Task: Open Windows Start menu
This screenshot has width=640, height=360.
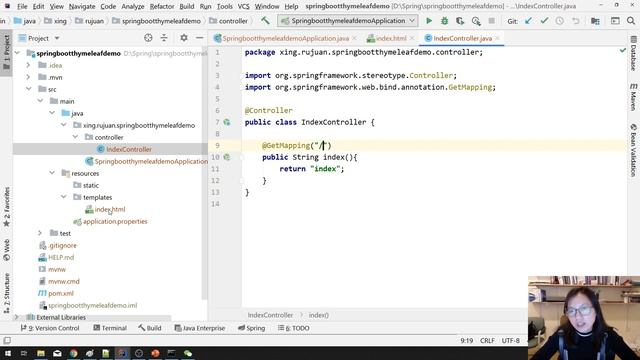Action: coord(7,353)
